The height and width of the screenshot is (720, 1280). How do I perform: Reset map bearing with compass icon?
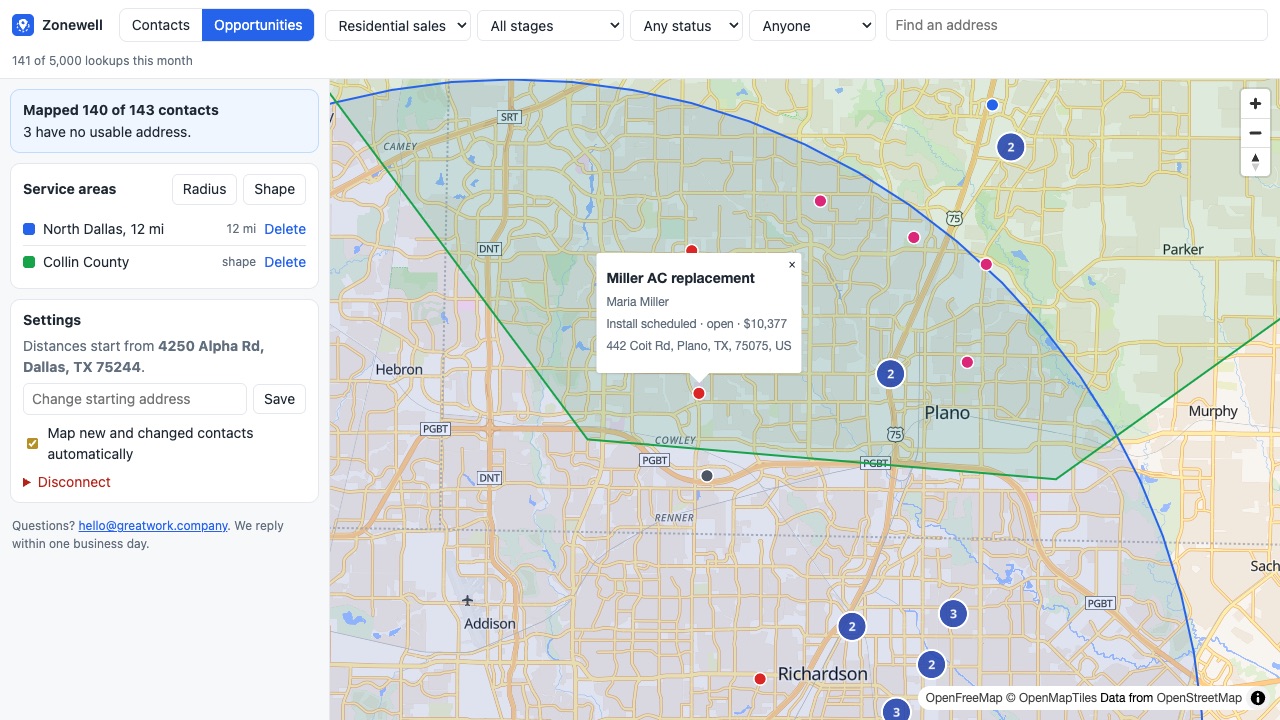click(1255, 161)
